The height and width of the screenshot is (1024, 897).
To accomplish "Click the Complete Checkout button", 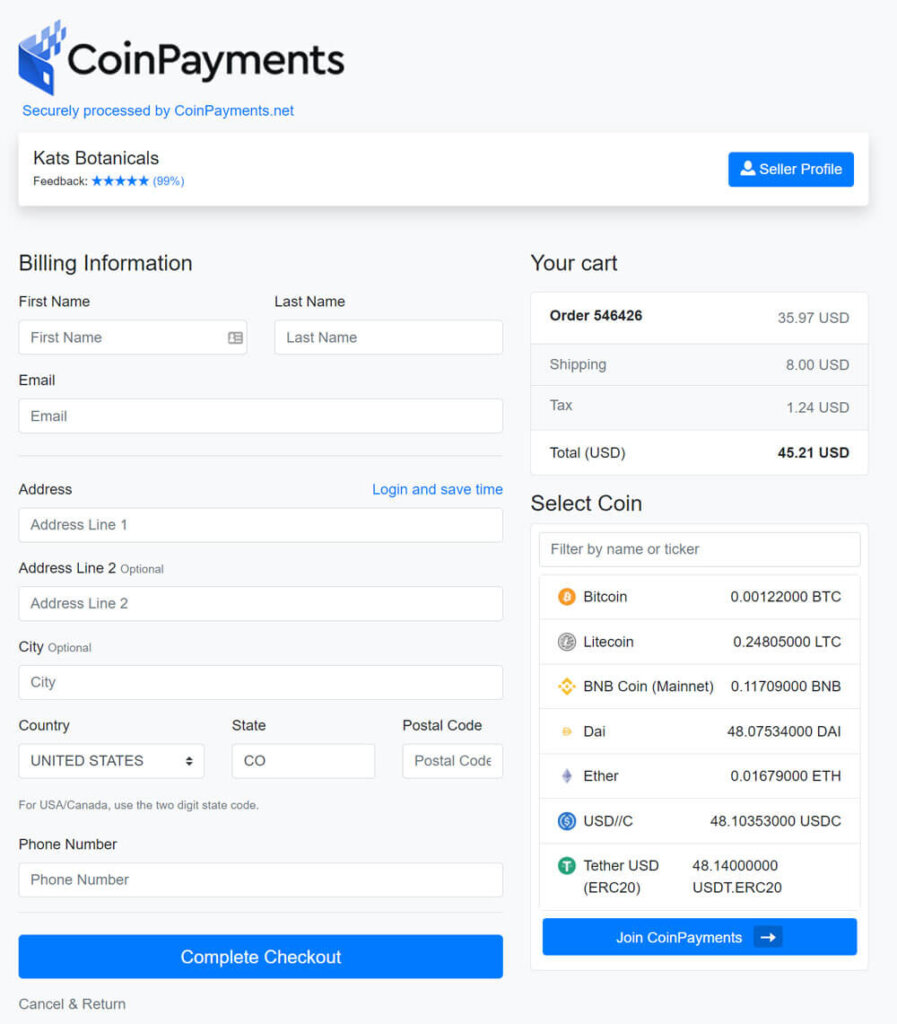I will tap(260, 957).
